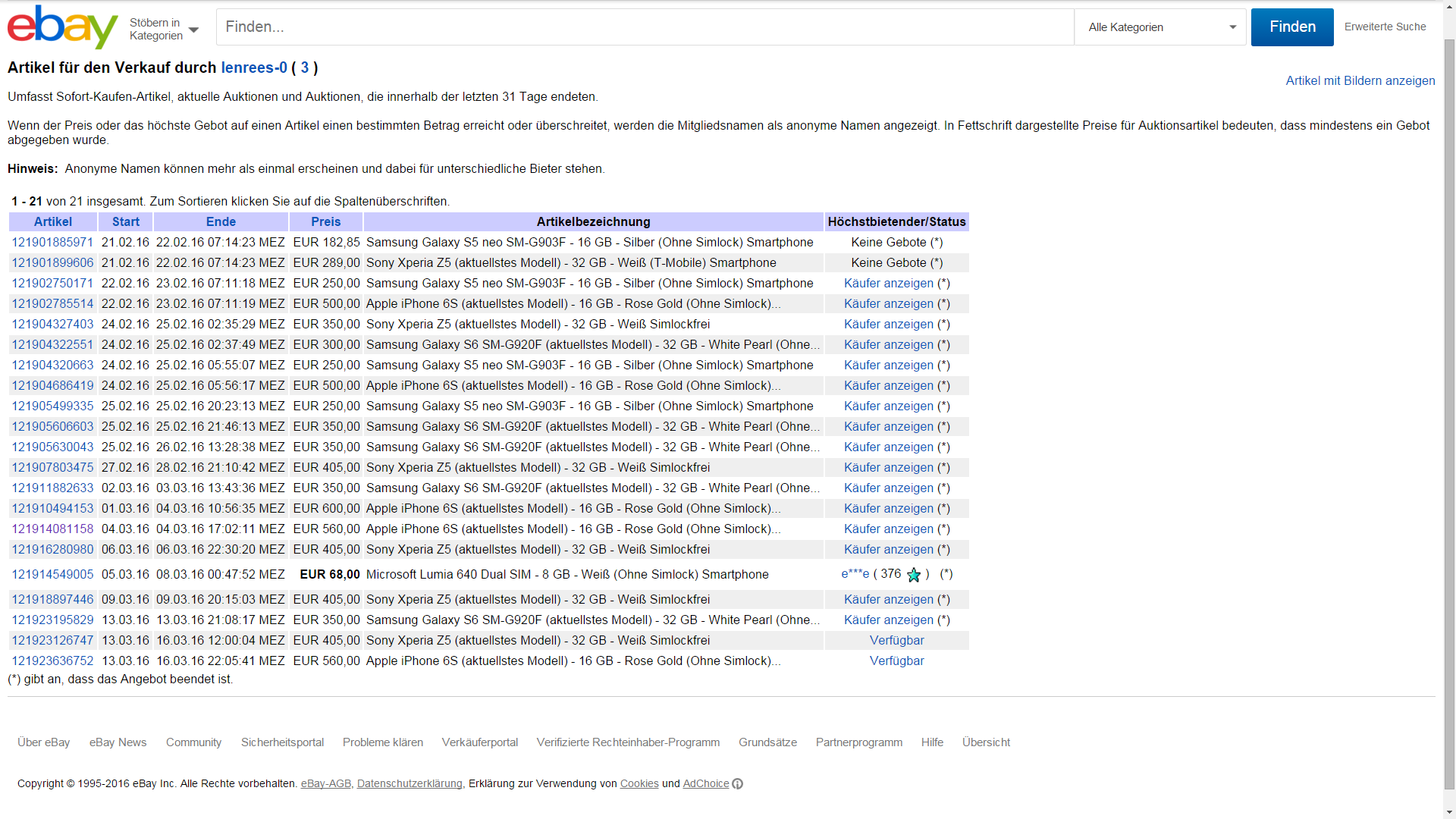Viewport: 1456px width, 819px height.
Task: Open Verifizierte Rechteinhaber-Programm link
Action: 629,742
